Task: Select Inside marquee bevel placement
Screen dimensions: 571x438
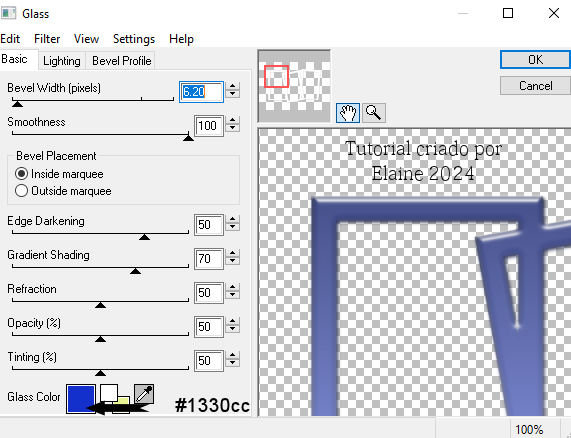Action: tap(21, 174)
